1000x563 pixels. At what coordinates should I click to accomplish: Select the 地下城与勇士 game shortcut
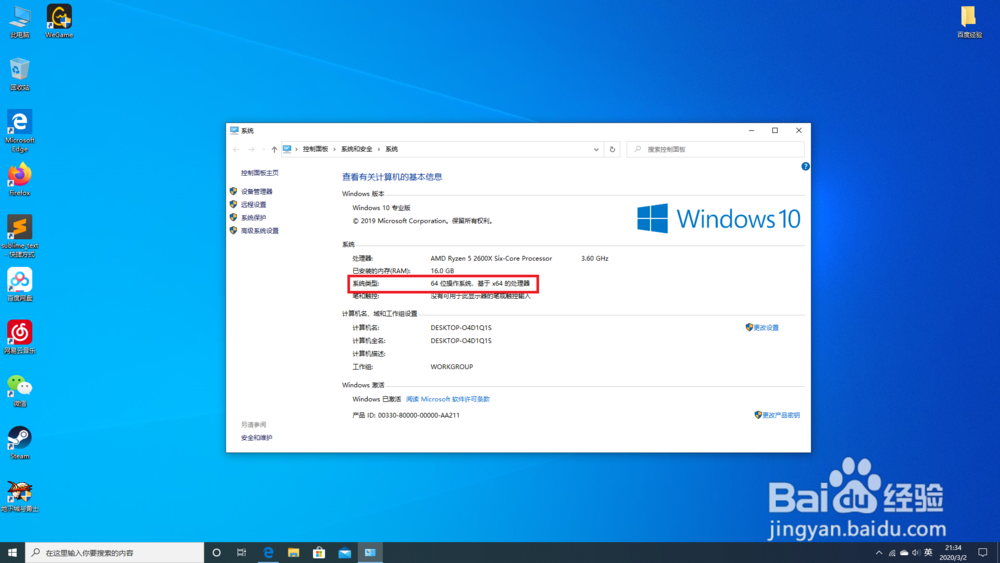pyautogui.click(x=20, y=496)
